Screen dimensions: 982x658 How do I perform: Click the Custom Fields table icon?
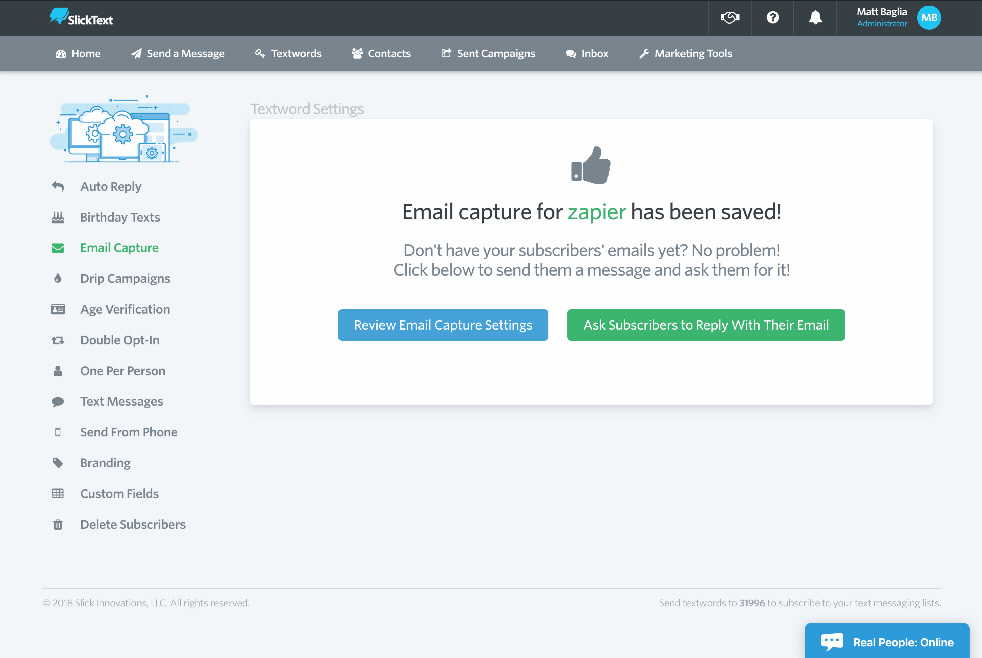point(58,493)
